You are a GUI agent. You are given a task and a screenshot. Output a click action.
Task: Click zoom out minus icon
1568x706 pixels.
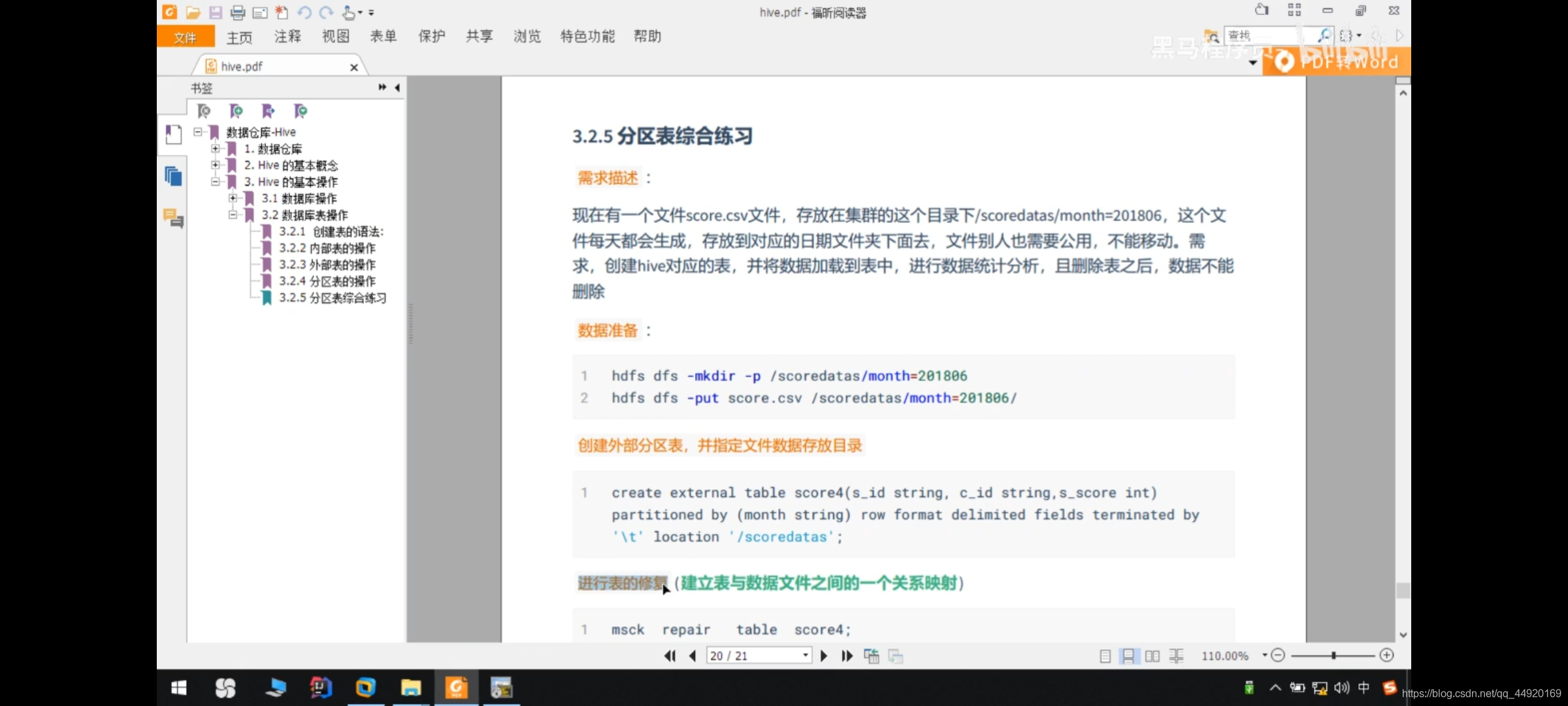tap(1279, 655)
